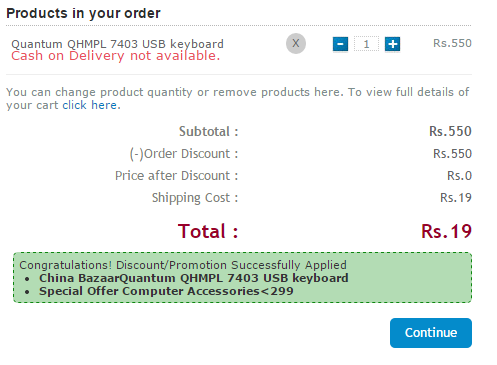The image size is (497, 365).
Task: Click the blue Continue button
Action: pyautogui.click(x=431, y=333)
